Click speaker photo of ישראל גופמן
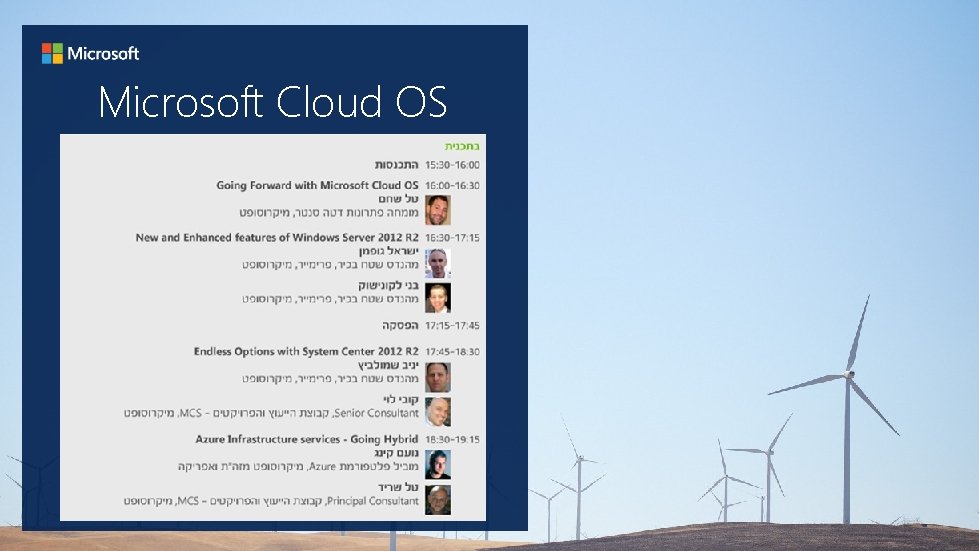Image resolution: width=979 pixels, height=551 pixels. coord(438,263)
